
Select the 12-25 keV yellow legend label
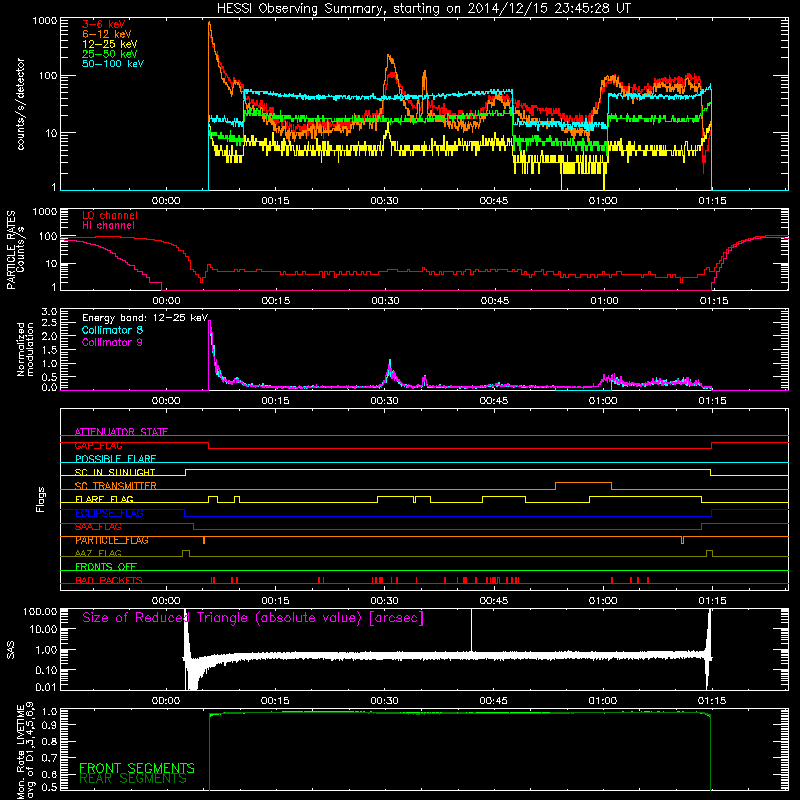110,44
